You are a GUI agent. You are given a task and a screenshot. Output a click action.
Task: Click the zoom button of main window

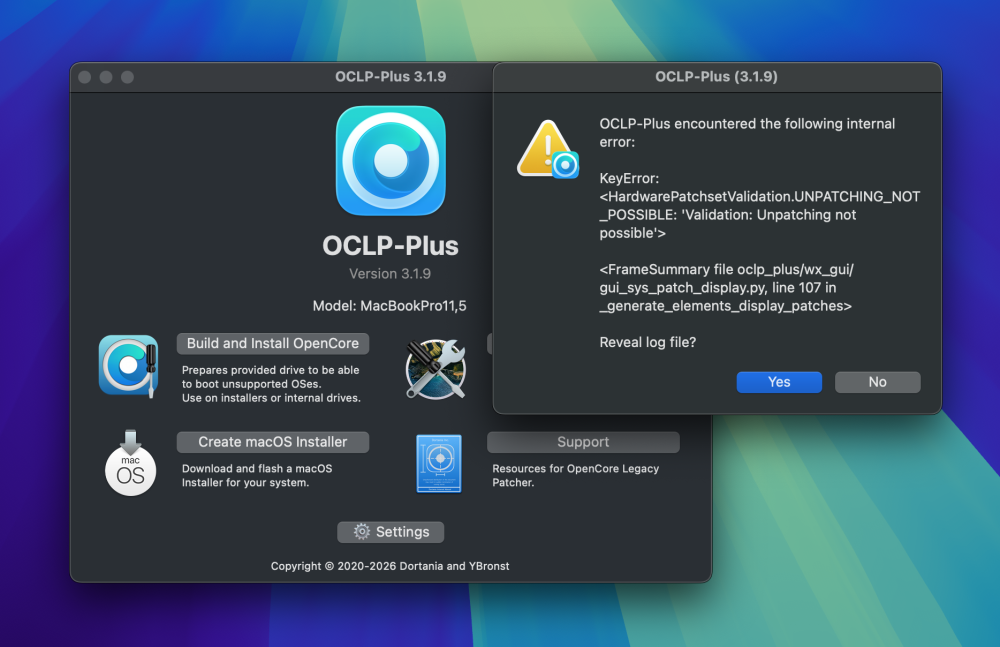(128, 77)
